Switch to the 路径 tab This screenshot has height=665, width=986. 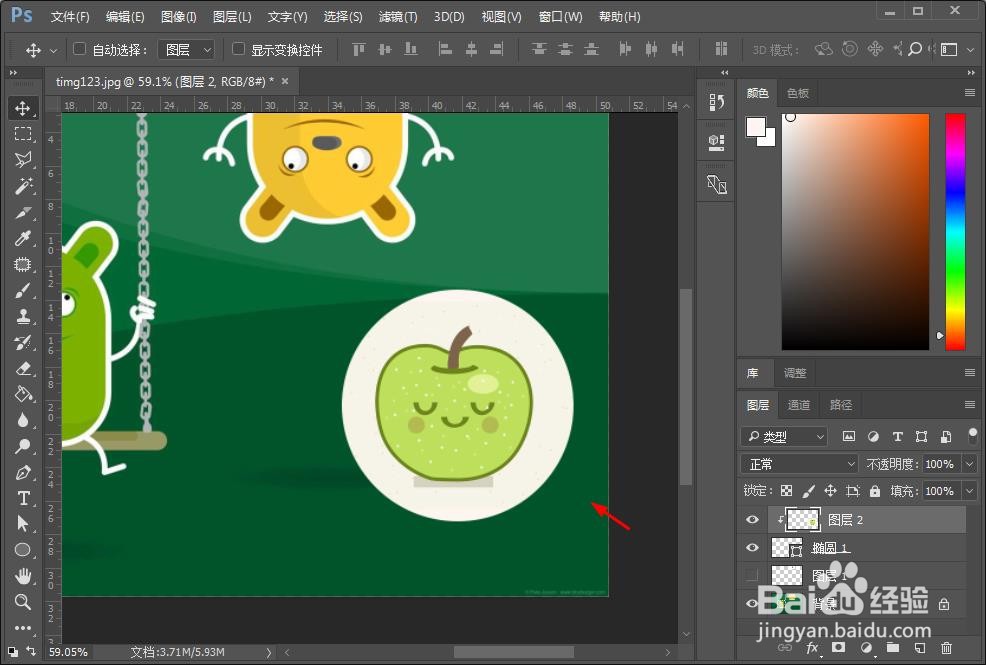(841, 405)
